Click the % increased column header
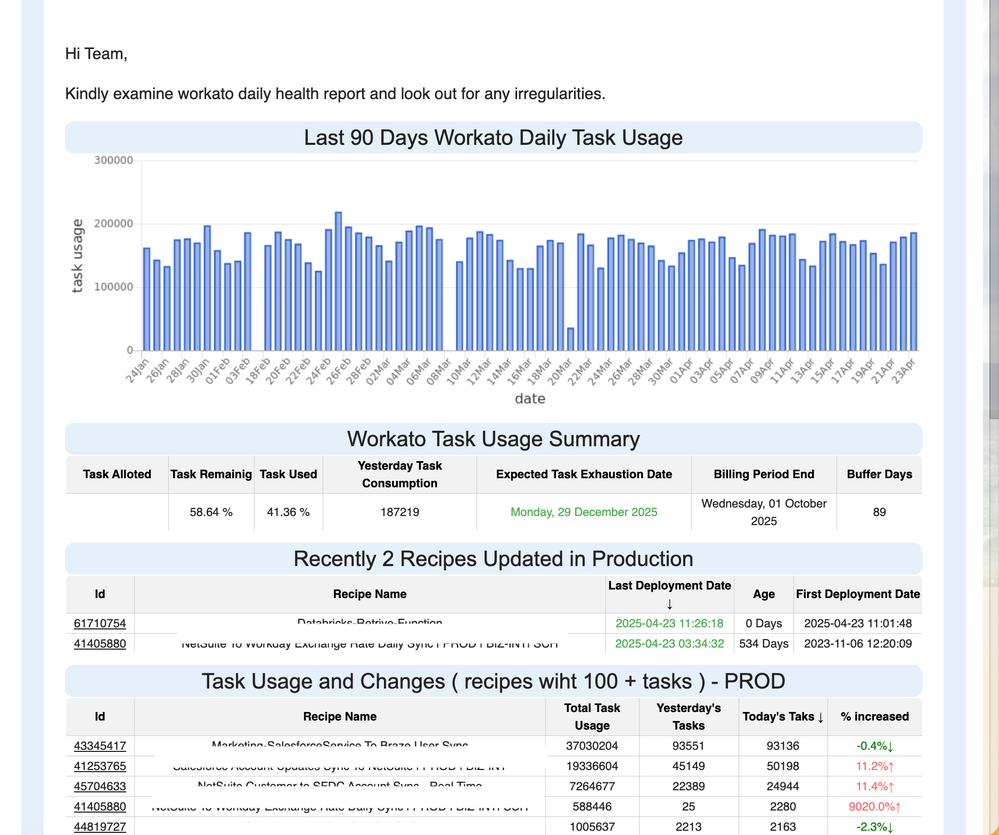Screen dimensions: 999x835 click(874, 716)
